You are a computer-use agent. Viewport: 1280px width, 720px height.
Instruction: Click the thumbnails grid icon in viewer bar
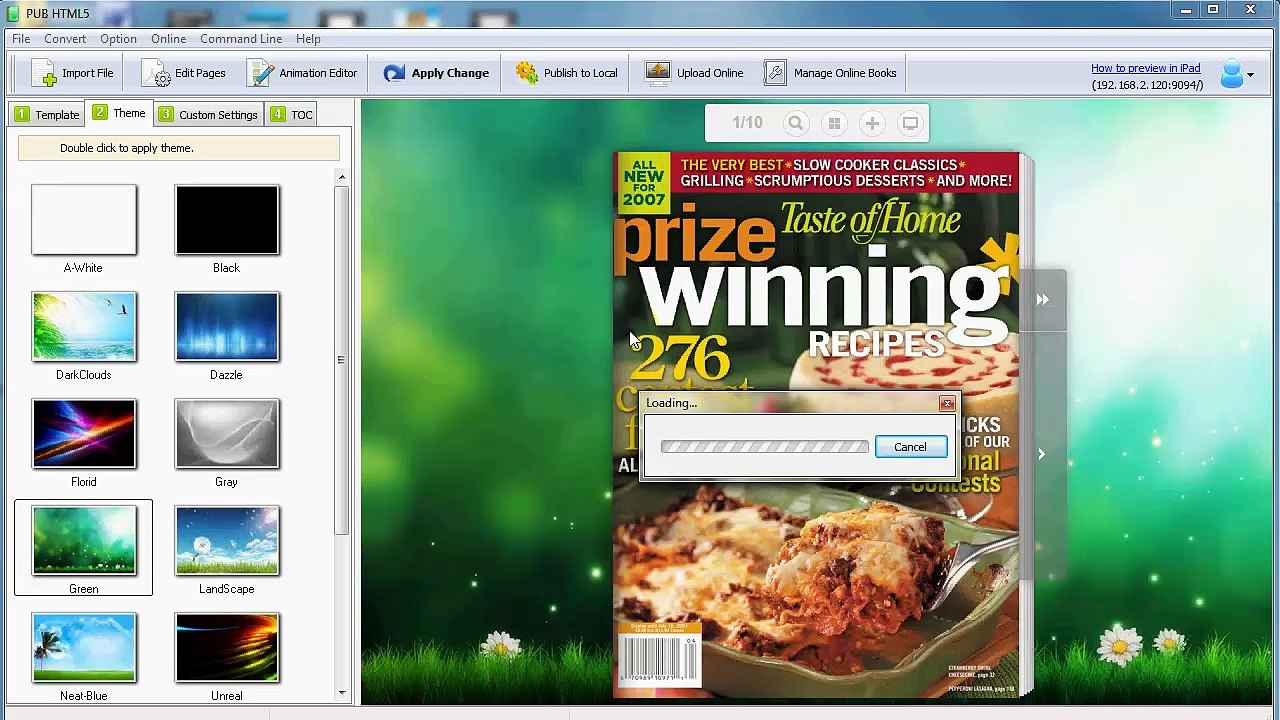[834, 123]
